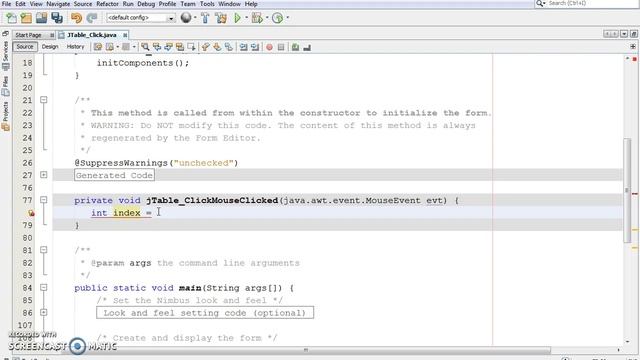Click the Uncomment icon in the editor toolbar

tap(307, 47)
